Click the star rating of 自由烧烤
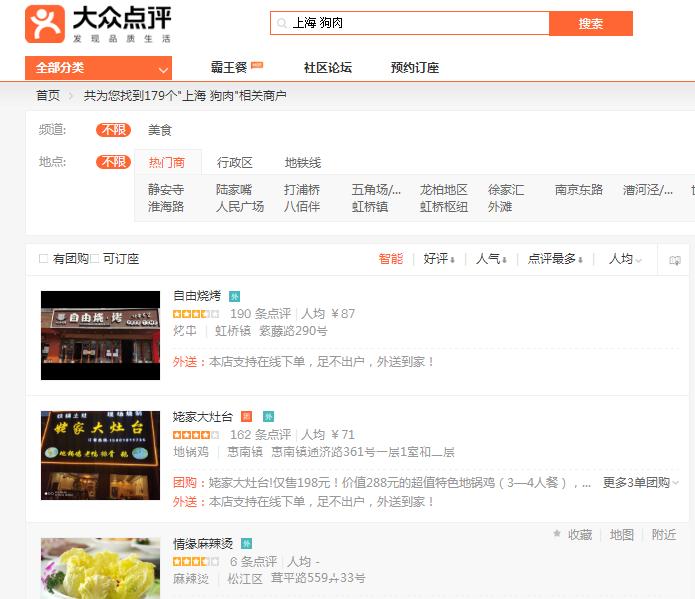The image size is (695, 599). pyautogui.click(x=196, y=314)
